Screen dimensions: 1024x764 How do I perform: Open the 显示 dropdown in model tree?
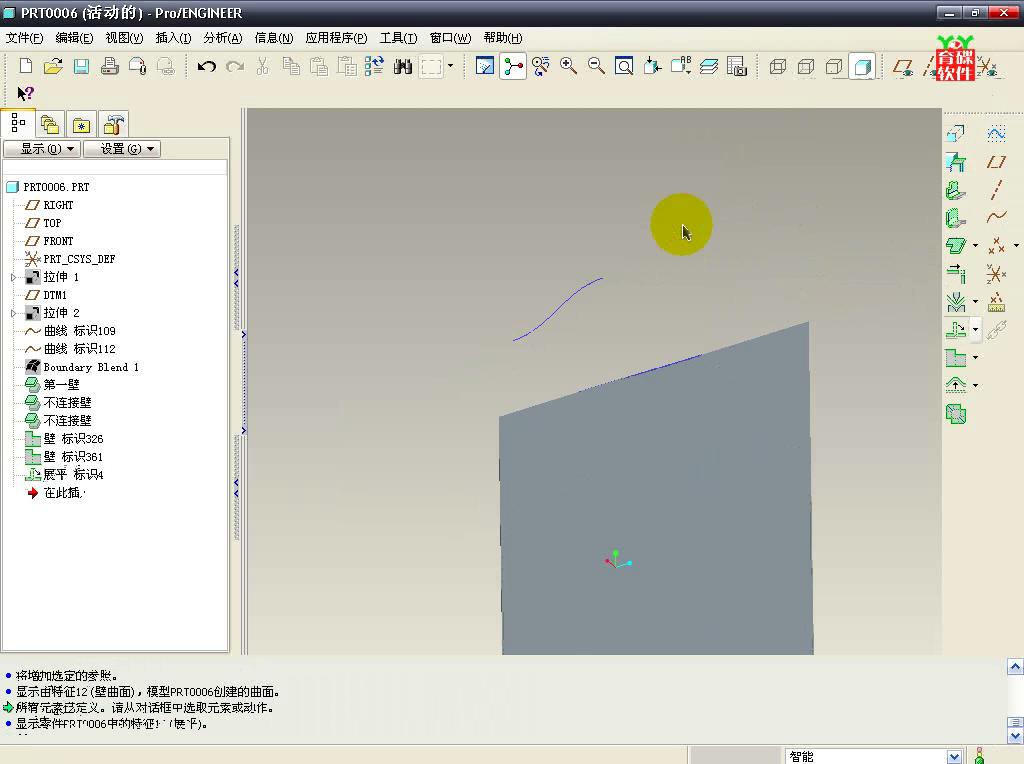point(42,149)
